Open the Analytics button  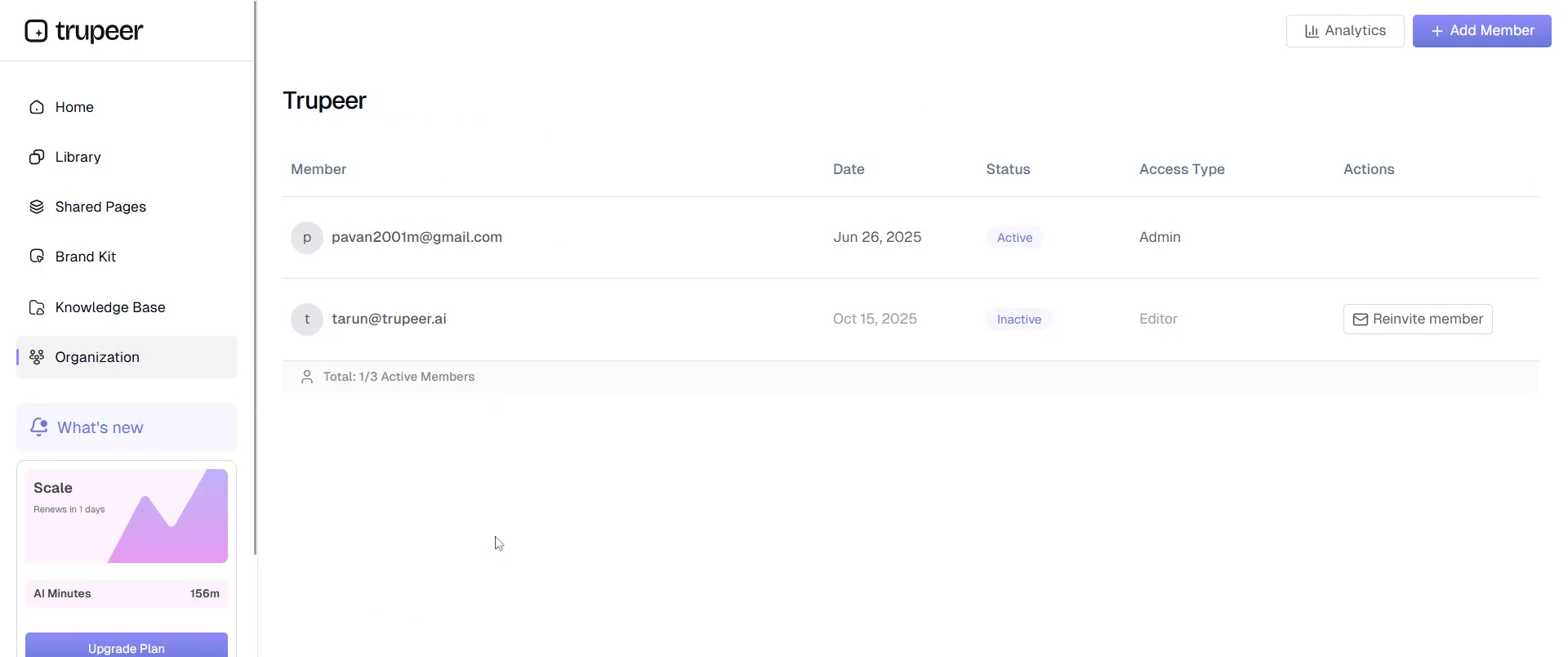coord(1345,31)
